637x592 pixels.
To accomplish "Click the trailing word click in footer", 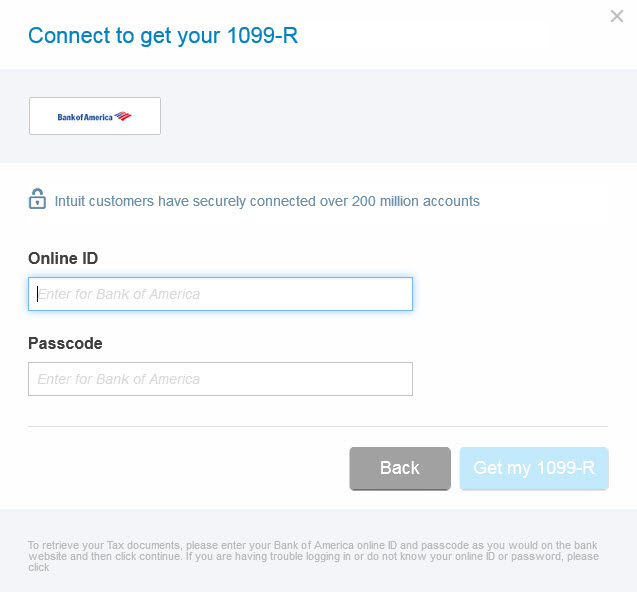I will [39, 567].
